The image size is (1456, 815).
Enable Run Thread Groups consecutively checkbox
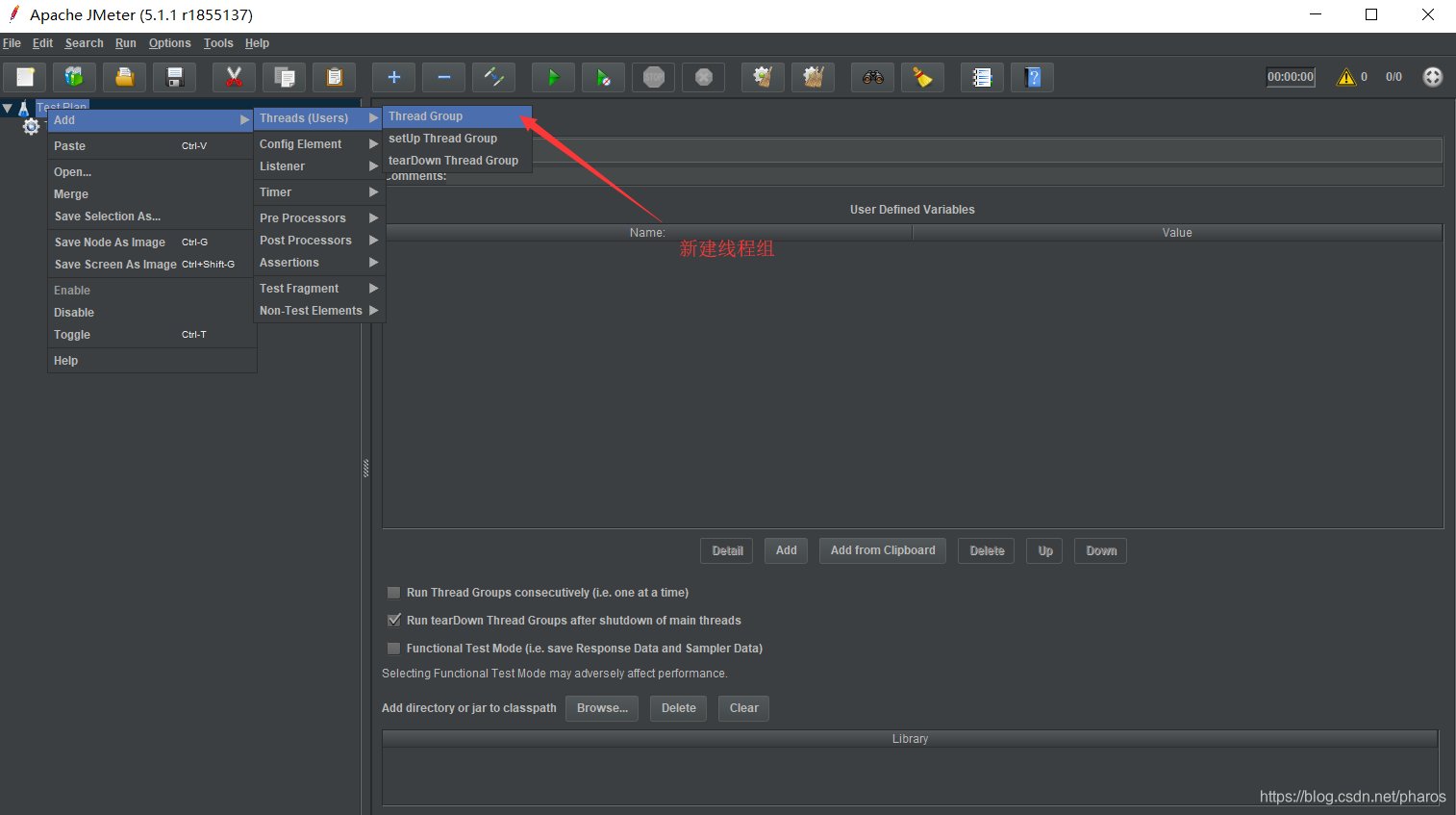(x=393, y=593)
